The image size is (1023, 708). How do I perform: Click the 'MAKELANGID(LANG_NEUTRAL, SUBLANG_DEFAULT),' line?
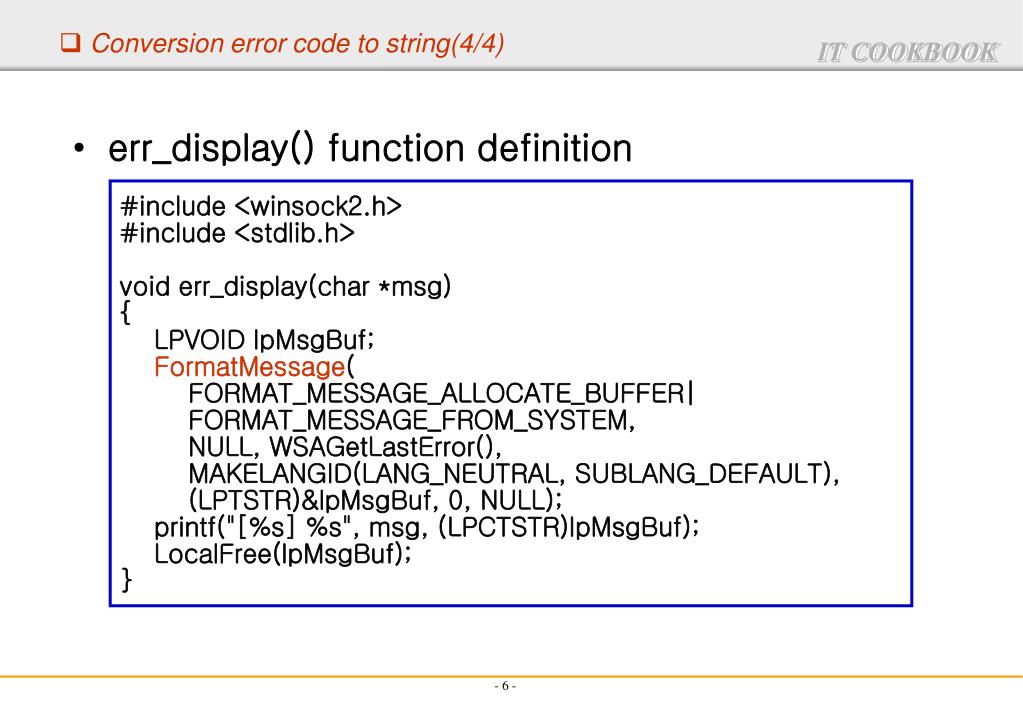click(x=514, y=474)
